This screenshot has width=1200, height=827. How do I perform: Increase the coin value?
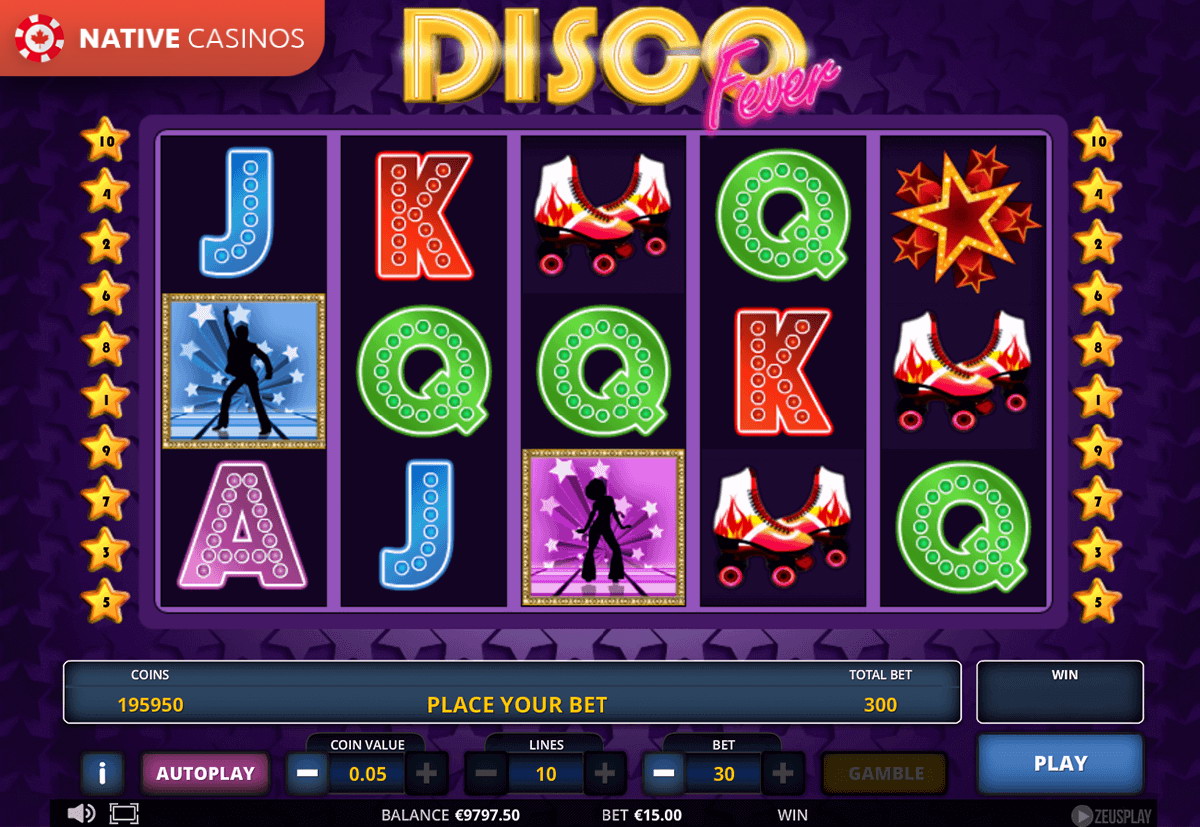[x=426, y=773]
